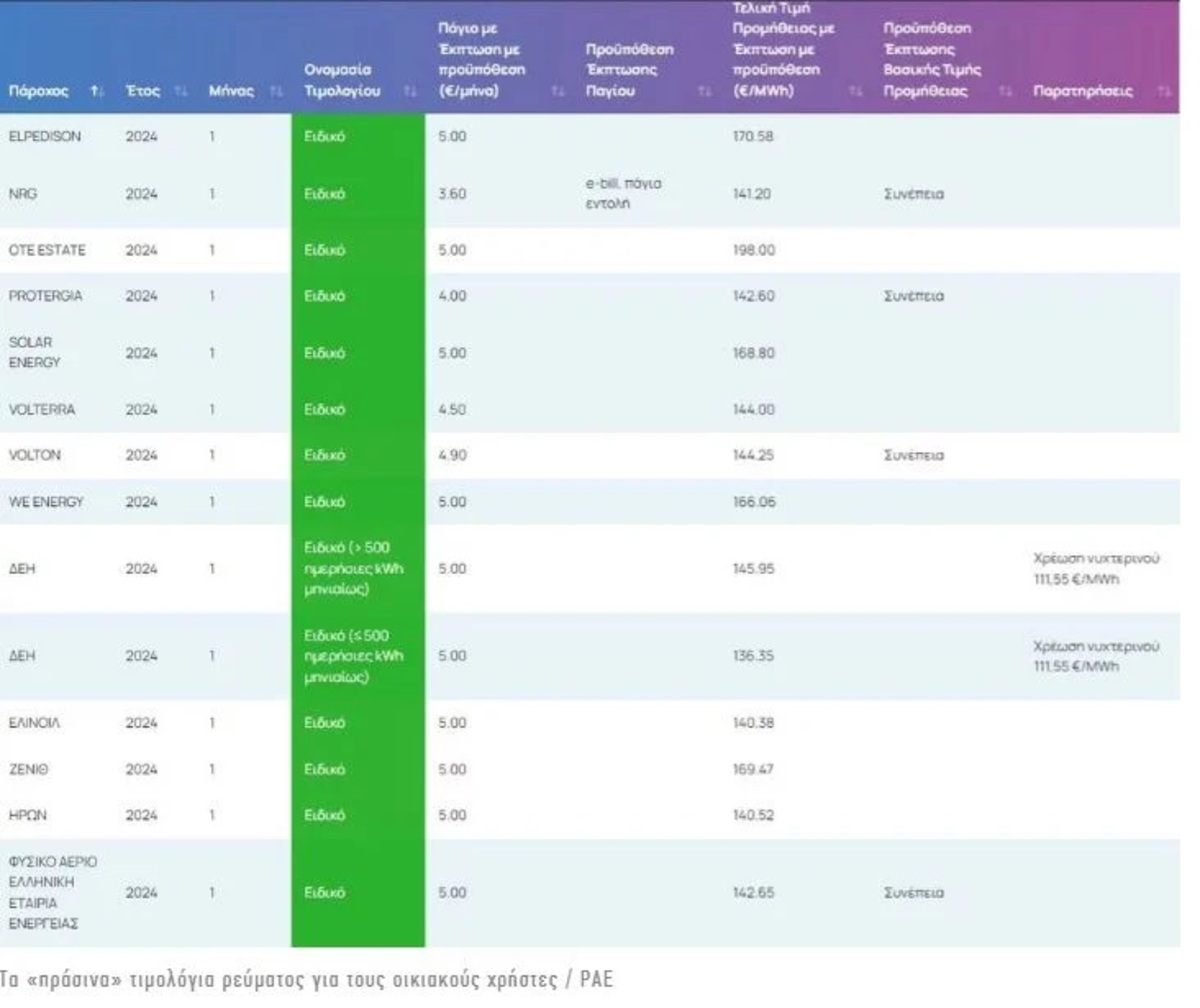
Task: Click the Πάροχος column header label
Action: (x=38, y=92)
